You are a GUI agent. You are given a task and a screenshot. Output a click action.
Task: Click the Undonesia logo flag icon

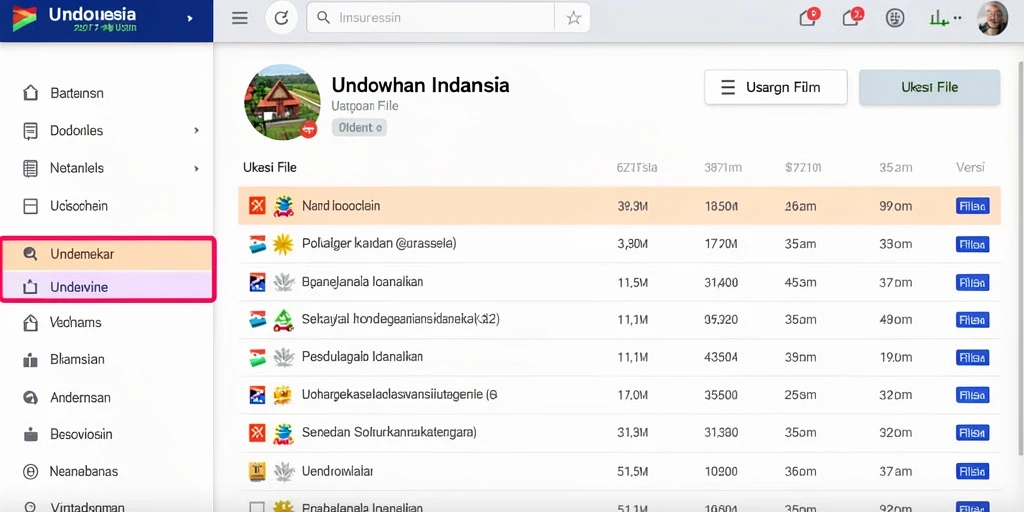coord(25,18)
